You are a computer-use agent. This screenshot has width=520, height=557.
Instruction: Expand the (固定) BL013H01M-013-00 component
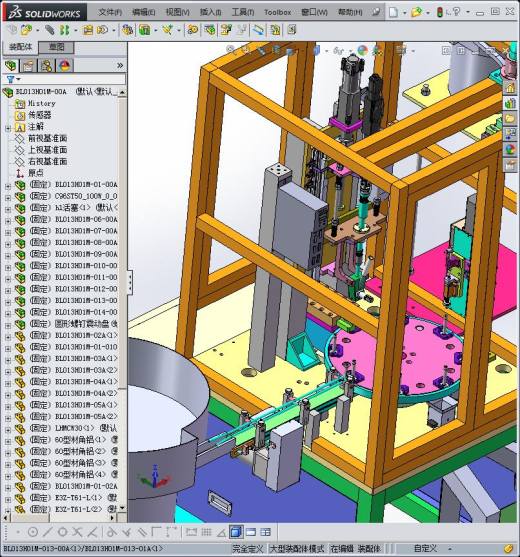coord(8,302)
